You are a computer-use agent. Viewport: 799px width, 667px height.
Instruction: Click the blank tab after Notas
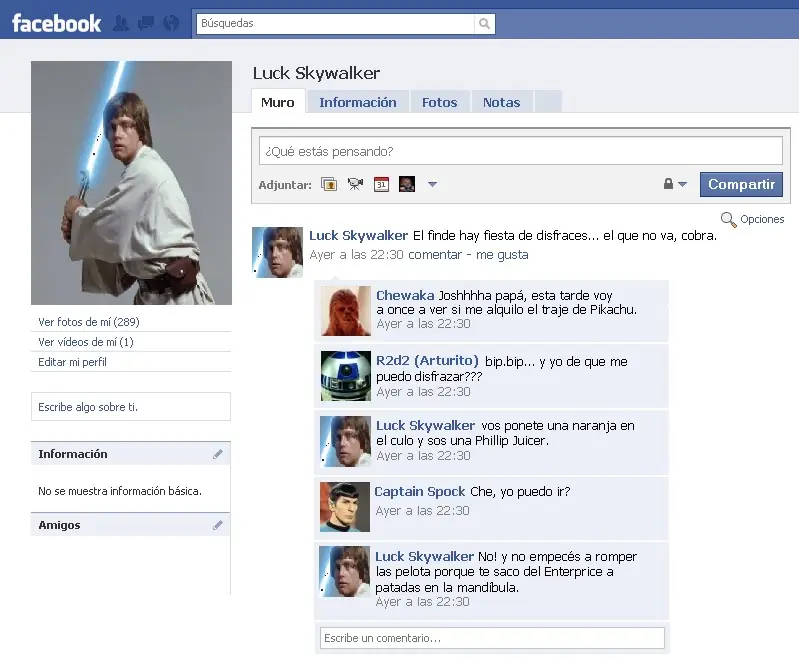[548, 101]
